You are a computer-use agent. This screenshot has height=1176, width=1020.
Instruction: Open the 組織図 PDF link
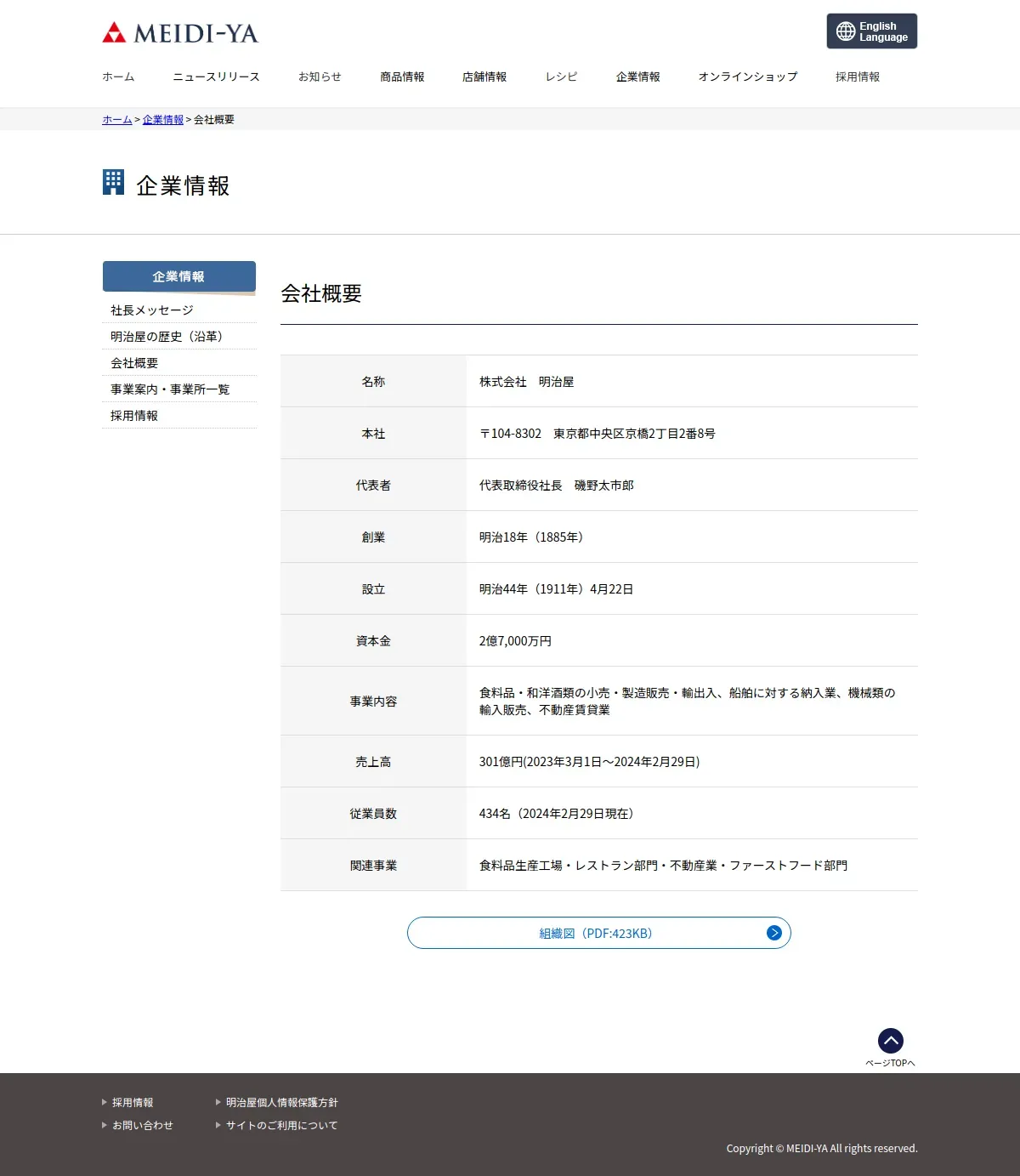599,933
